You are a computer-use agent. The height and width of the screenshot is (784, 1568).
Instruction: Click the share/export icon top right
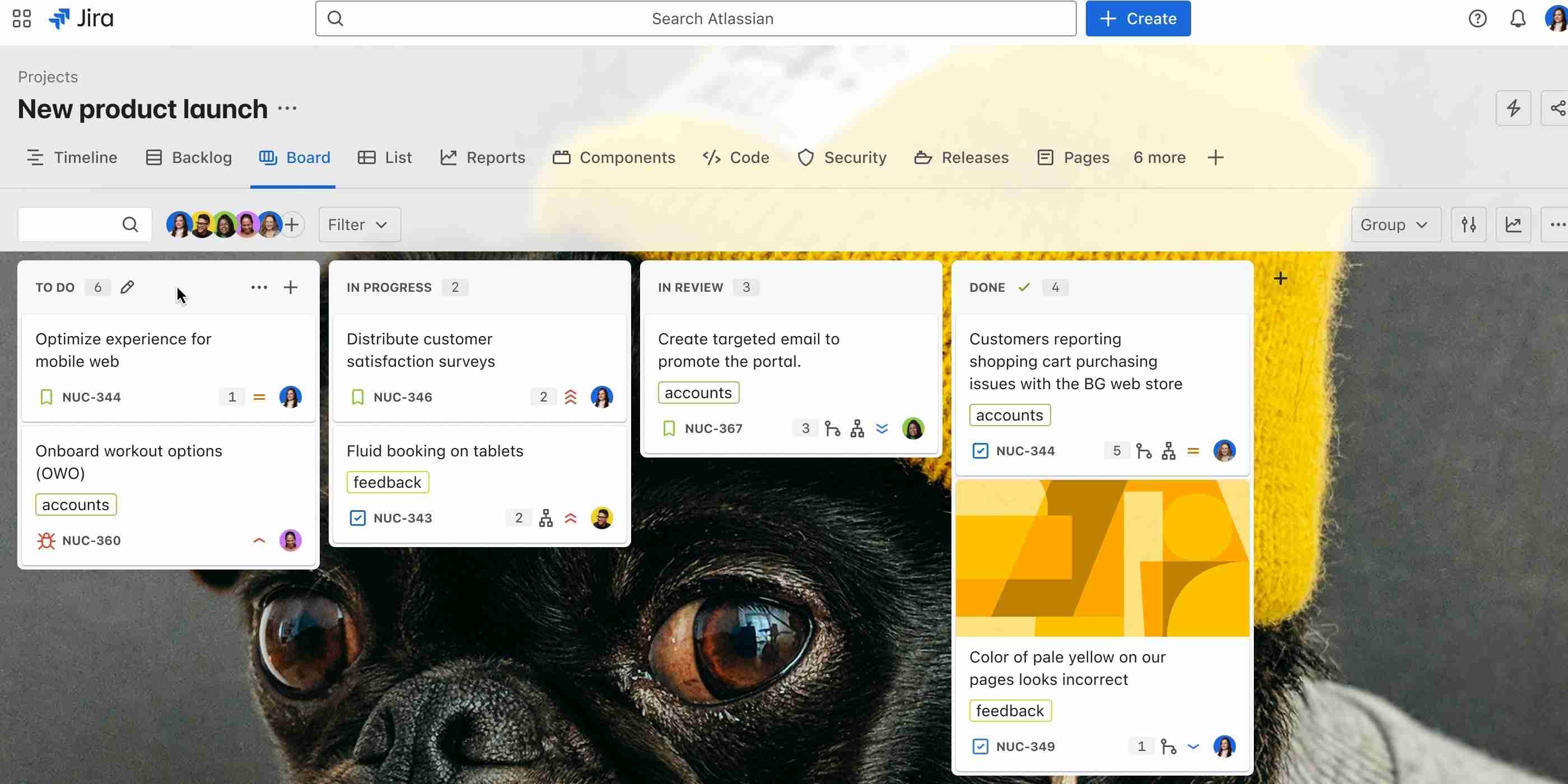click(x=1555, y=108)
